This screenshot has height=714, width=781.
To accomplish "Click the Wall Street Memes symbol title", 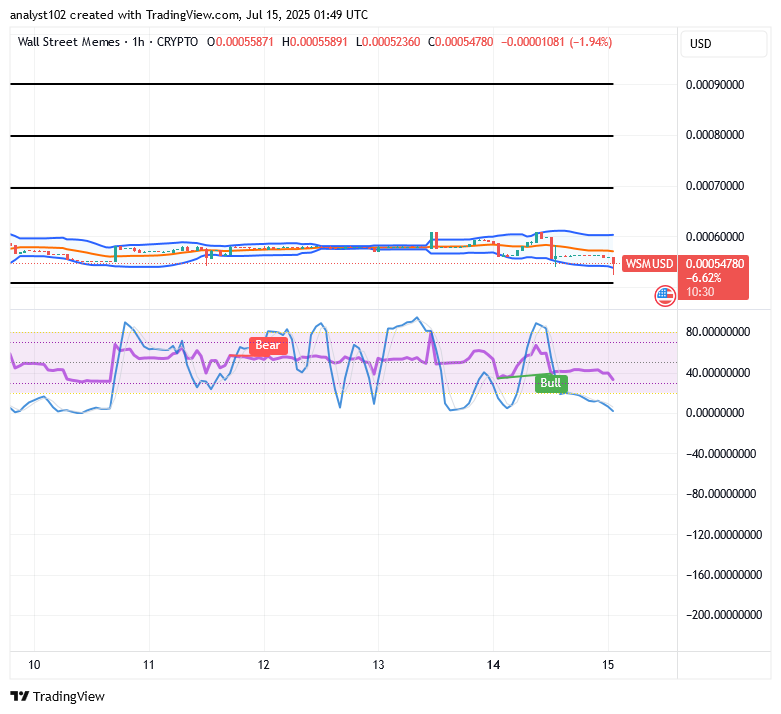I will click(x=69, y=42).
